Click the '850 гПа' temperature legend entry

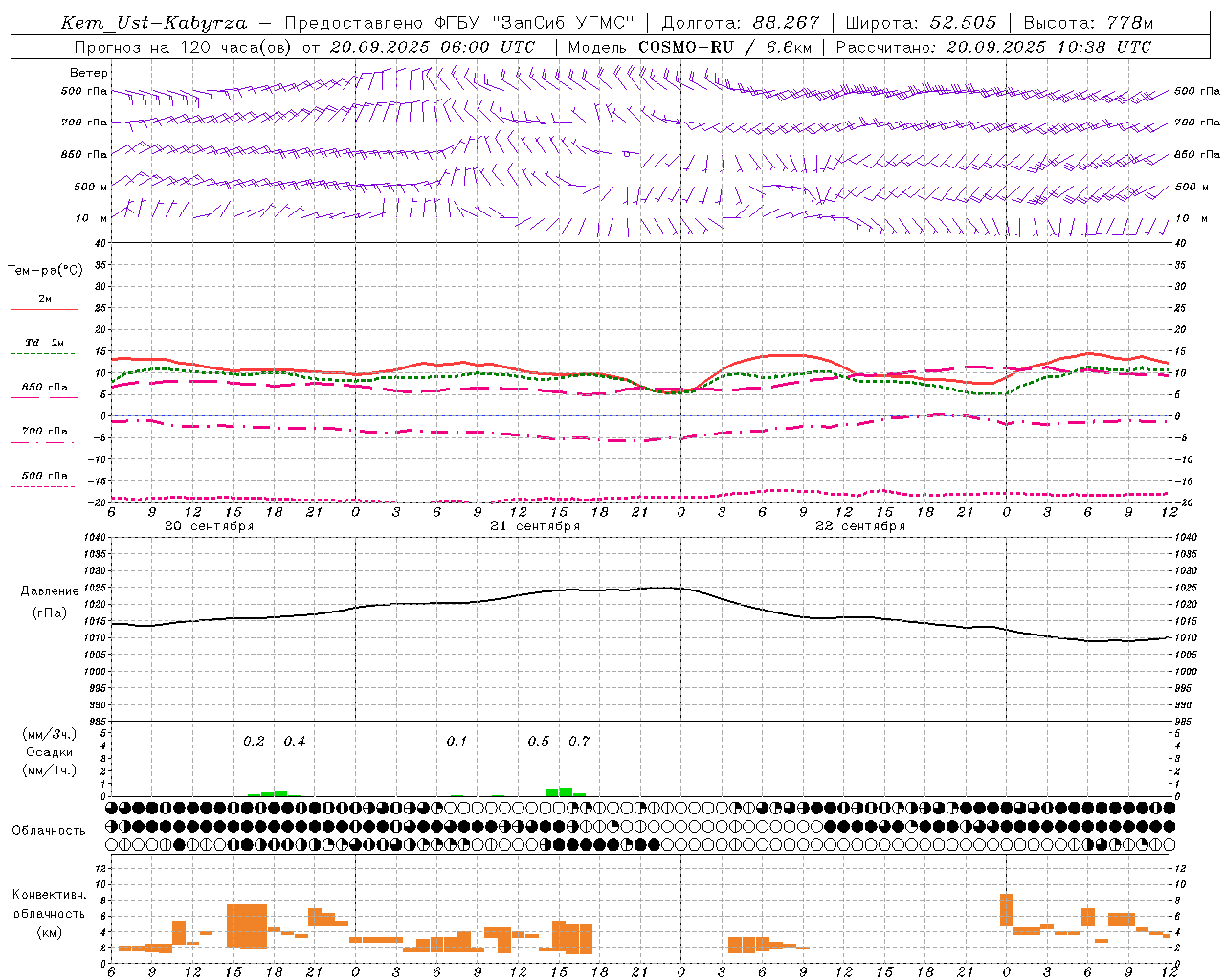(45, 388)
